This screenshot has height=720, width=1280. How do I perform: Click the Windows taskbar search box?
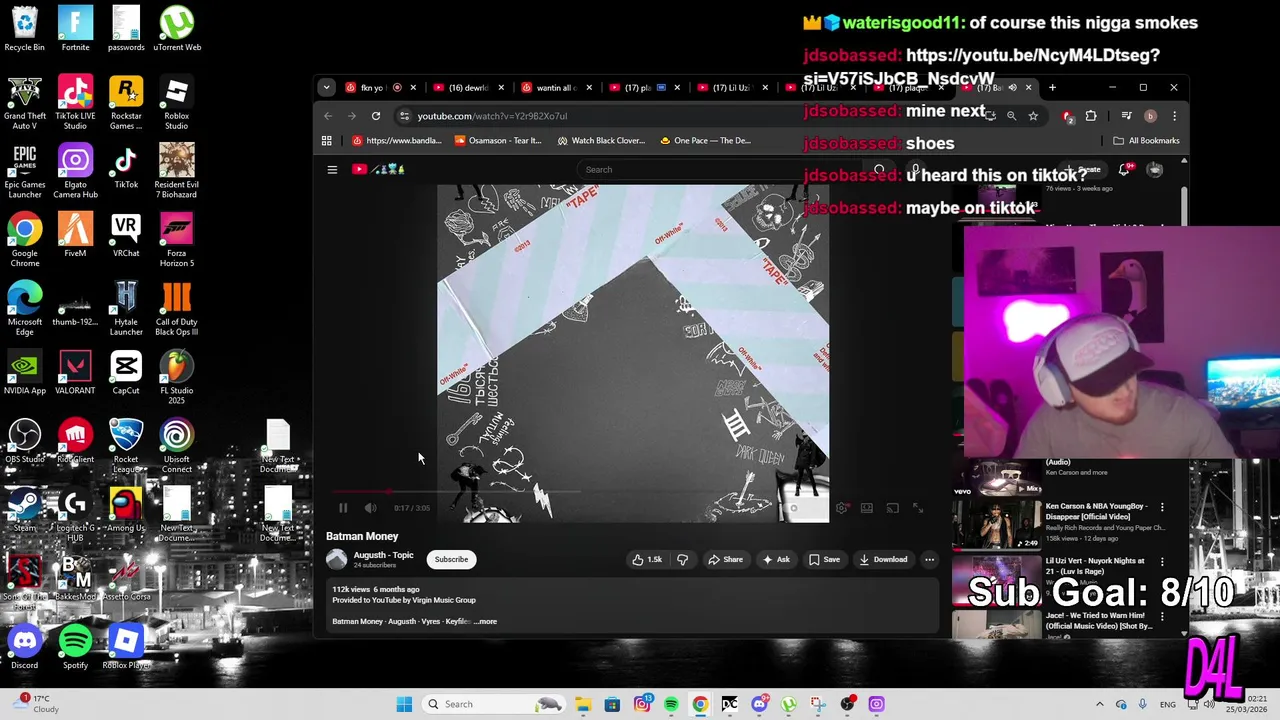[494, 704]
